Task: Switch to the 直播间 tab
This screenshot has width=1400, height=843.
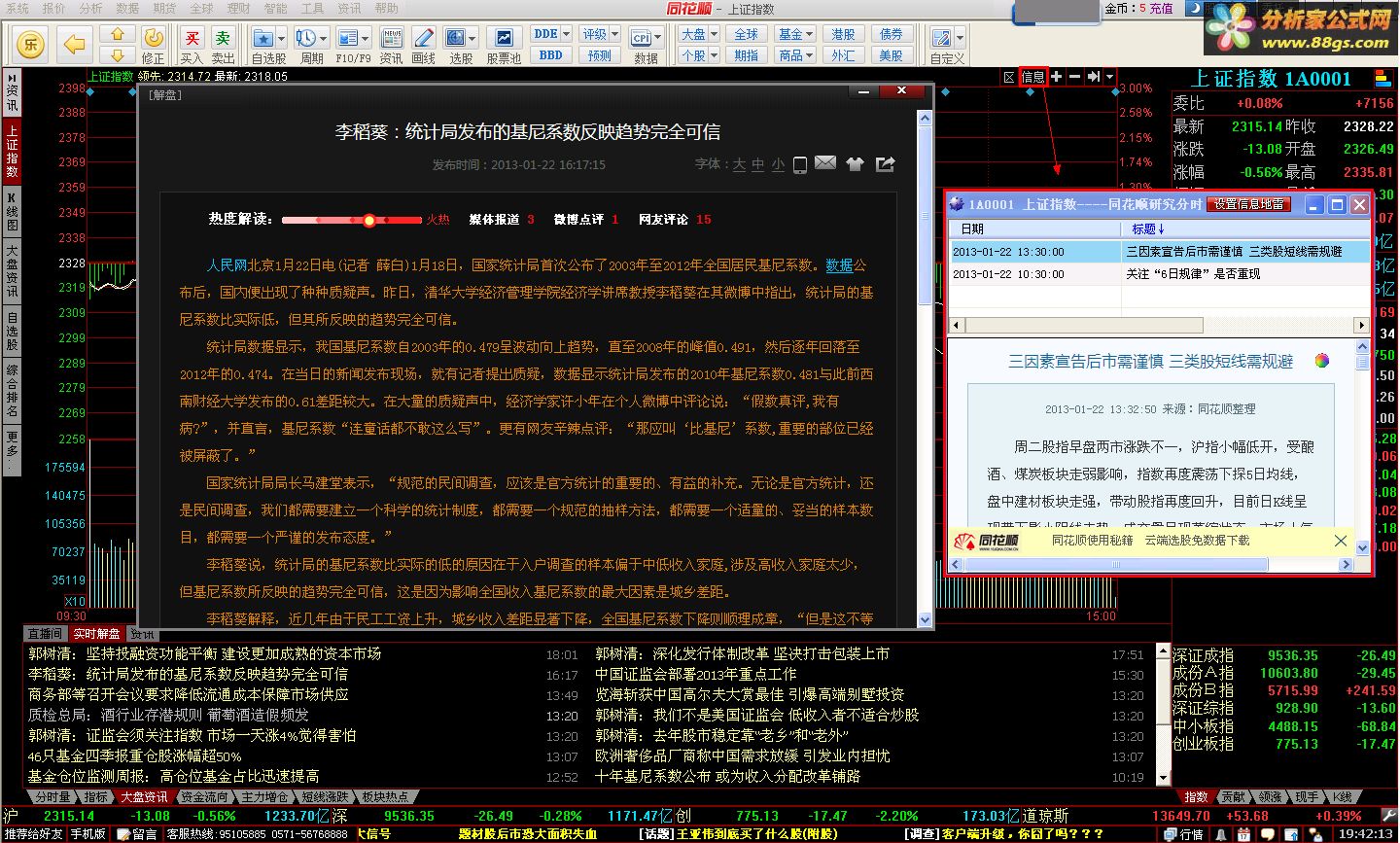Action: point(45,634)
